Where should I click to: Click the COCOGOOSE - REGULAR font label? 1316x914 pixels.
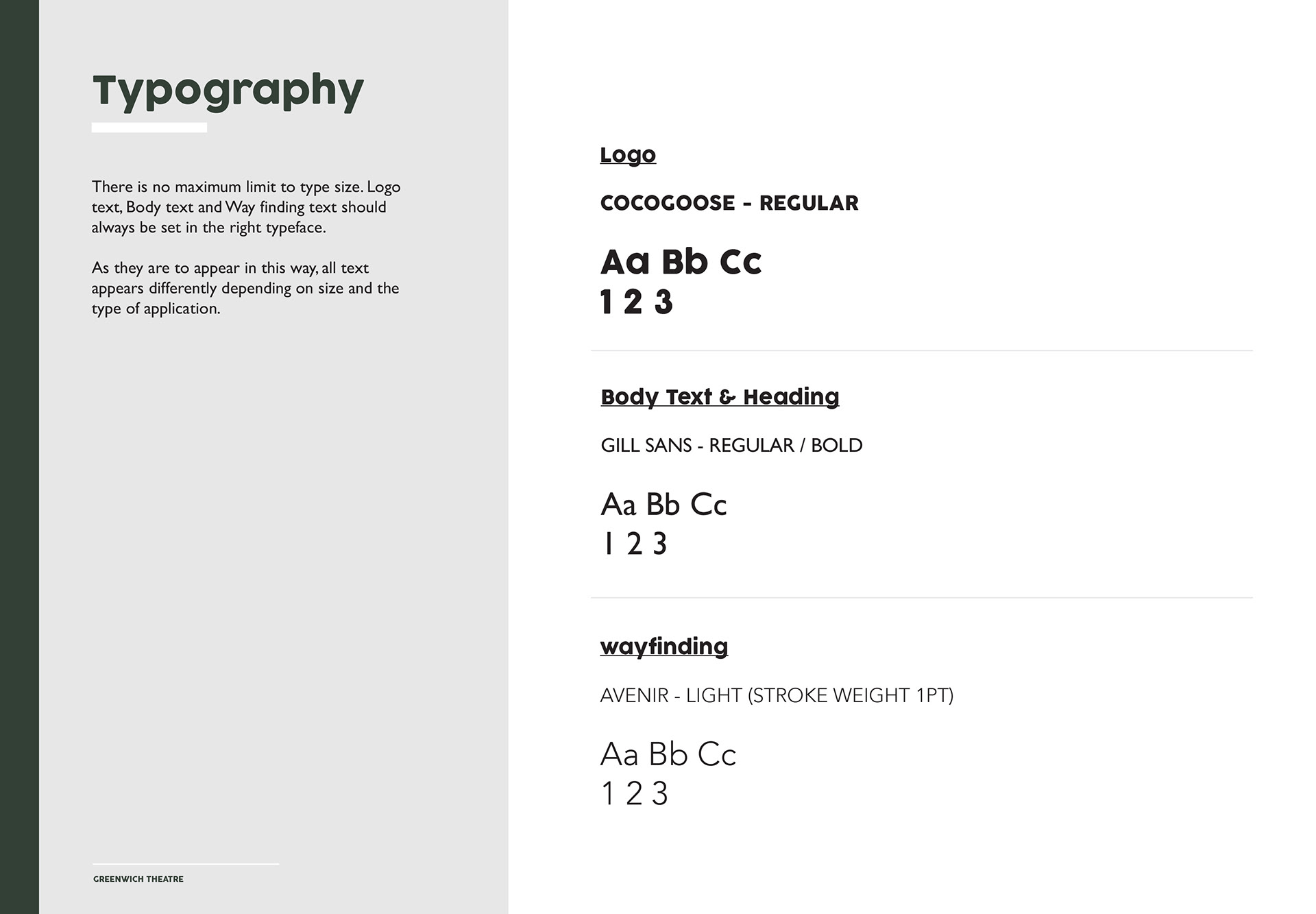pos(729,203)
